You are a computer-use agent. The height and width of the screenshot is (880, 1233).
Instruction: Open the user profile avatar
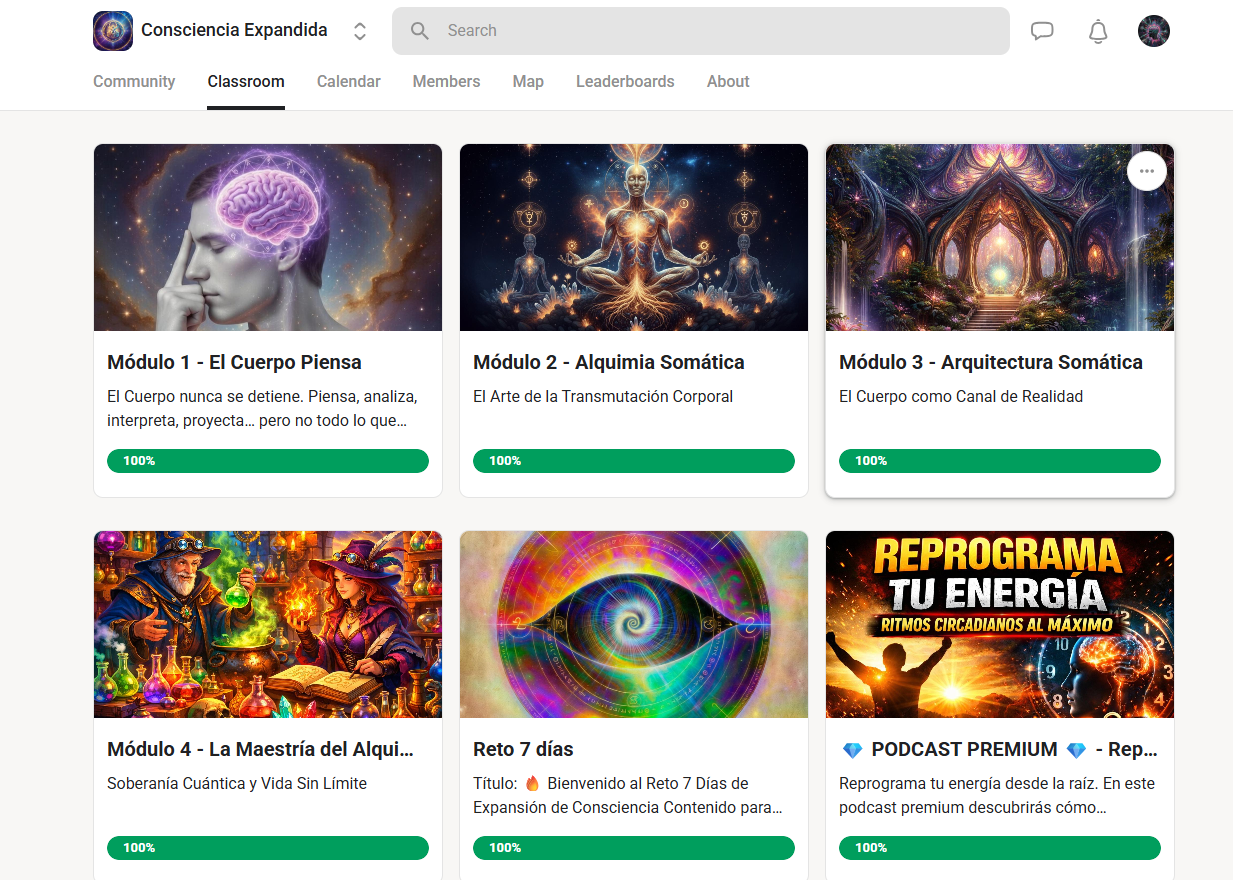point(1154,31)
